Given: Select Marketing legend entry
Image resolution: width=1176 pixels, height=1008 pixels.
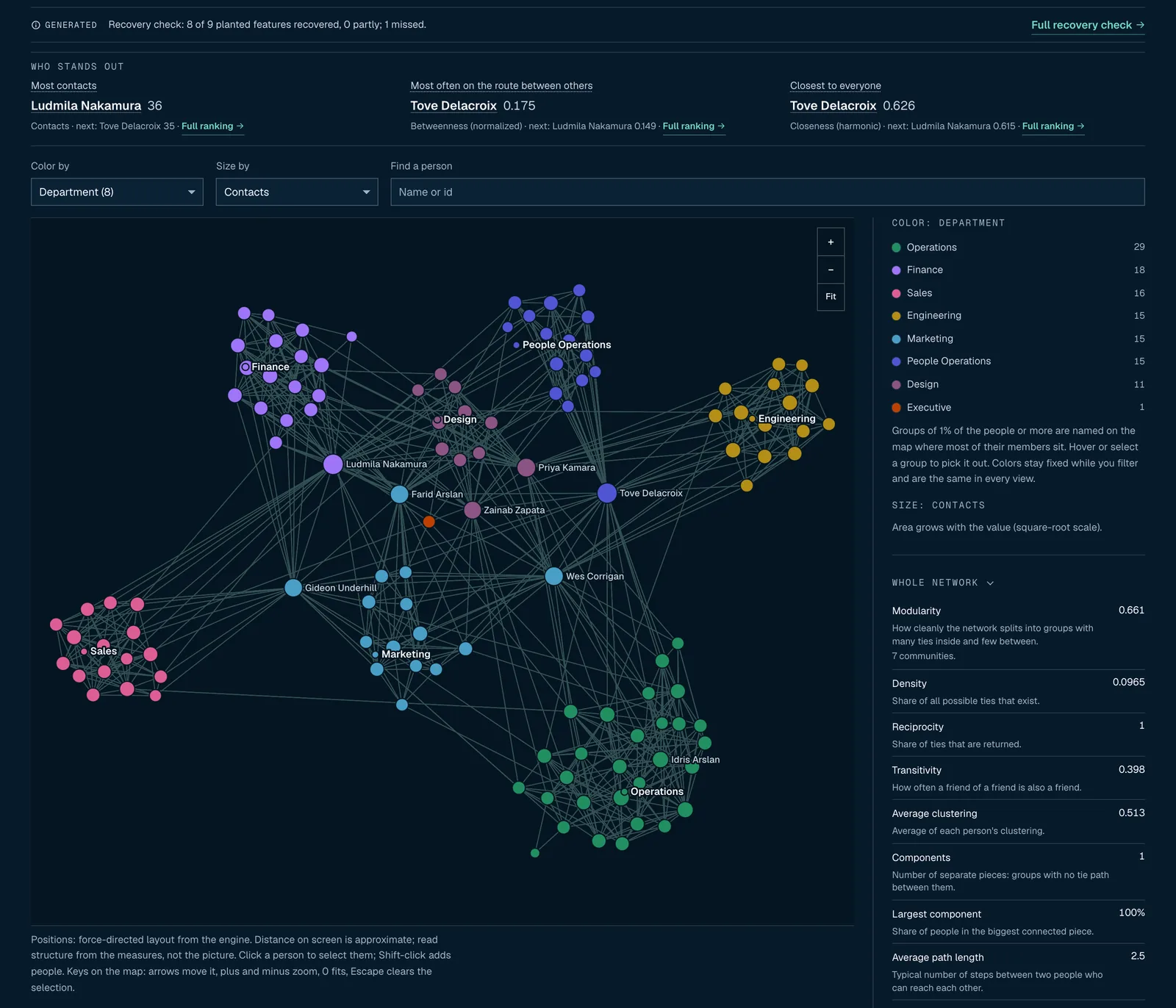Looking at the screenshot, I should pyautogui.click(x=1018, y=339).
